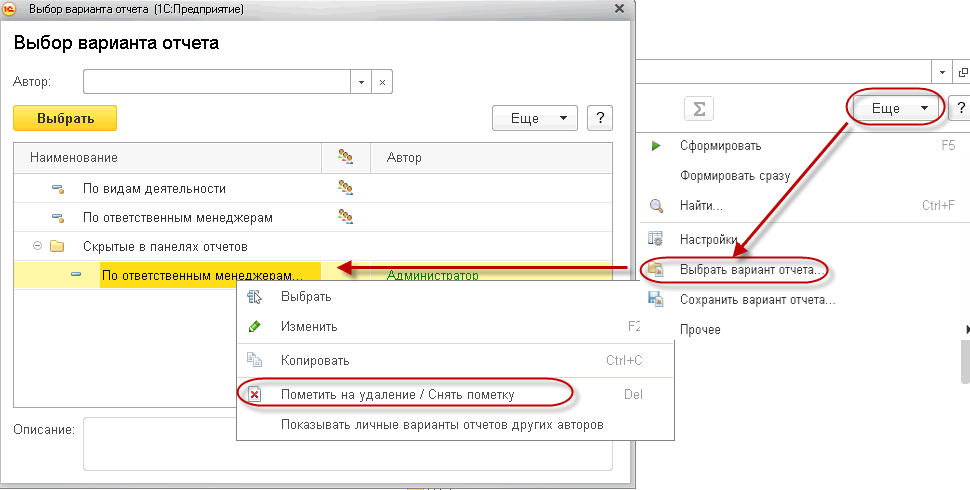Click the Сохранить вариант отчета disk icon

click(655, 299)
